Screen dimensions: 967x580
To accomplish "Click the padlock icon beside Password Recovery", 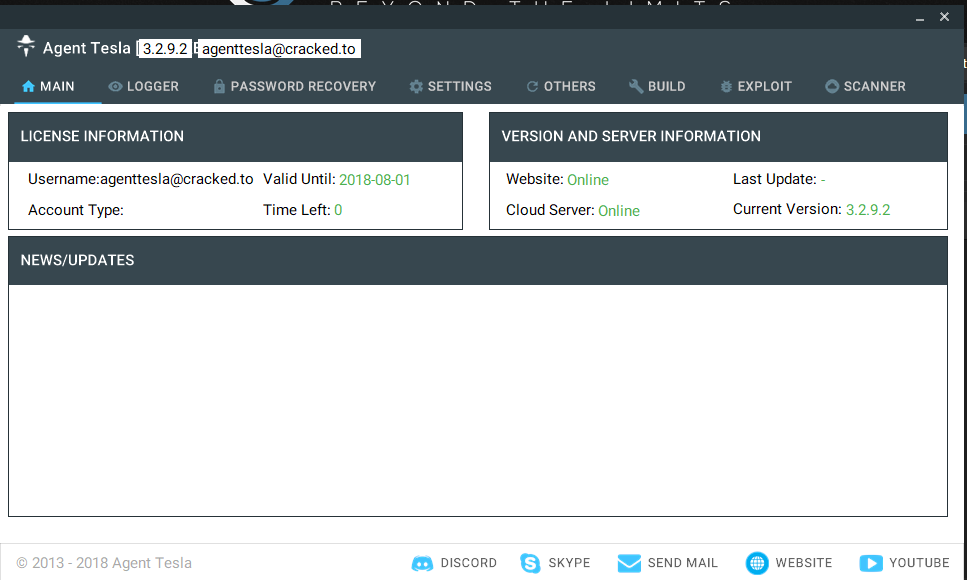I will coord(219,86).
